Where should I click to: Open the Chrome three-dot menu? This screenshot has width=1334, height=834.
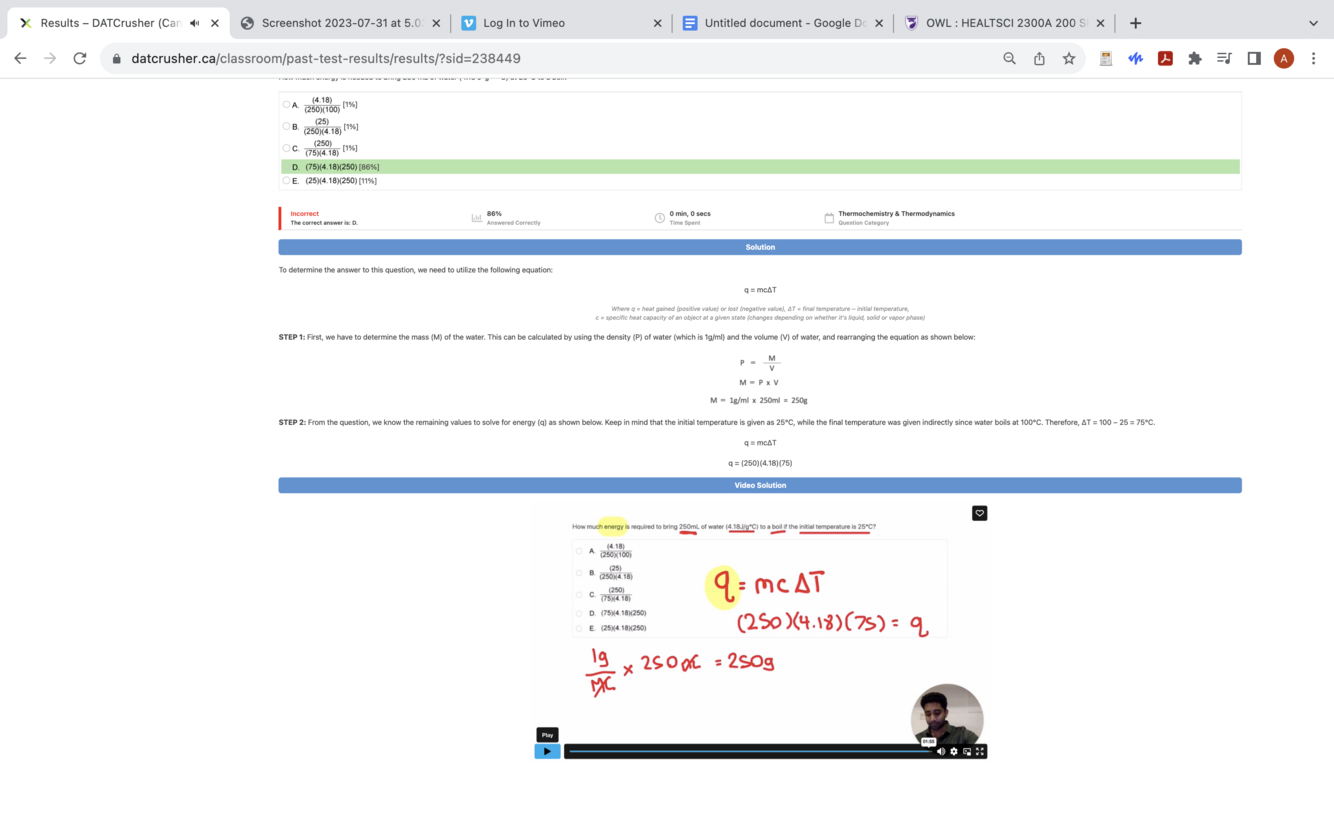pyautogui.click(x=1313, y=58)
